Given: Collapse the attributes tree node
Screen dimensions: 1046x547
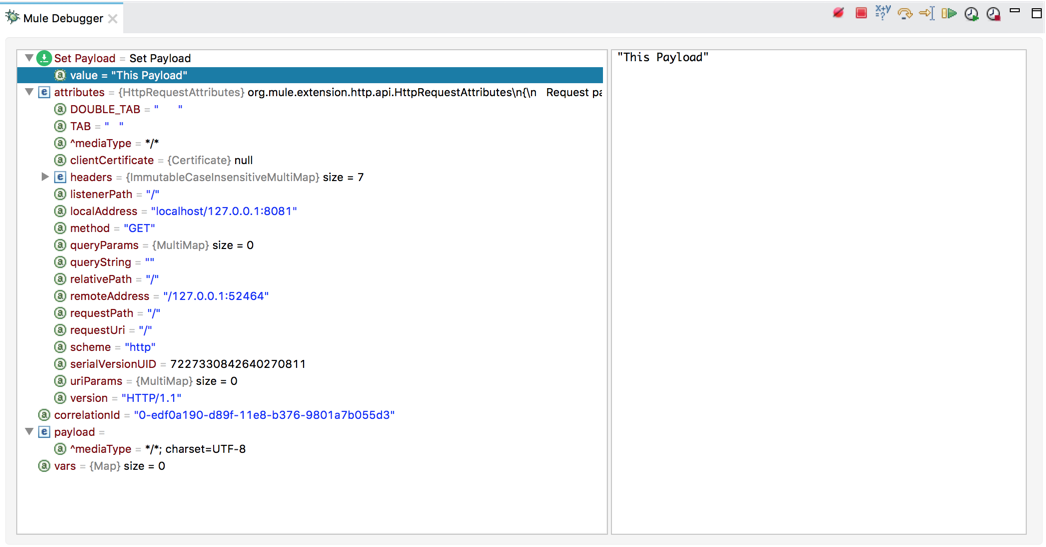Looking at the screenshot, I should tap(29, 92).
